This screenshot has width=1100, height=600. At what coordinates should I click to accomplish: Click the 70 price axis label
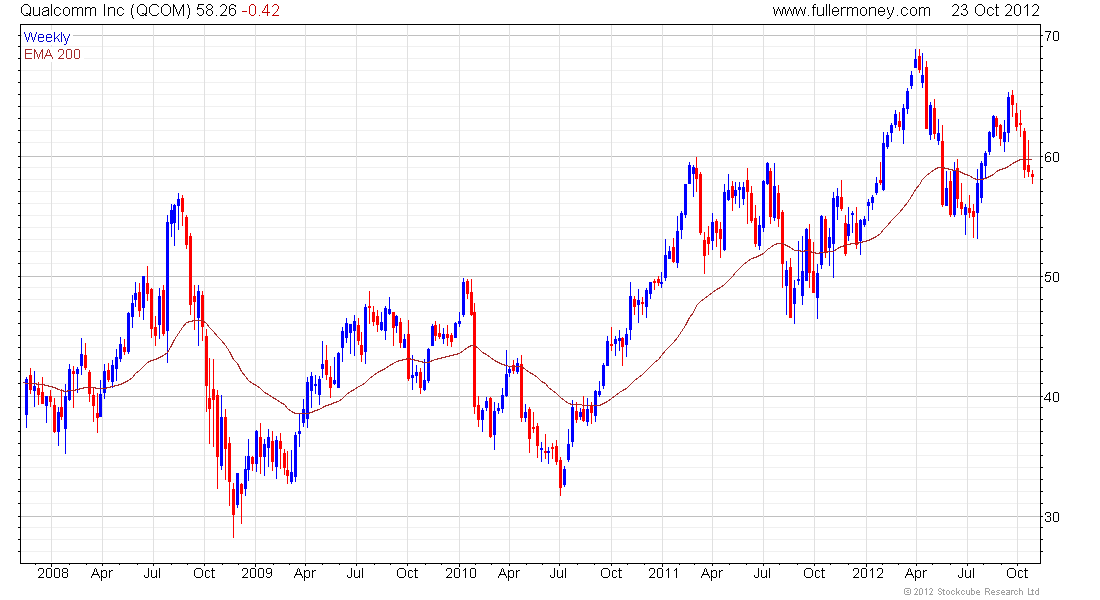[x=1052, y=36]
